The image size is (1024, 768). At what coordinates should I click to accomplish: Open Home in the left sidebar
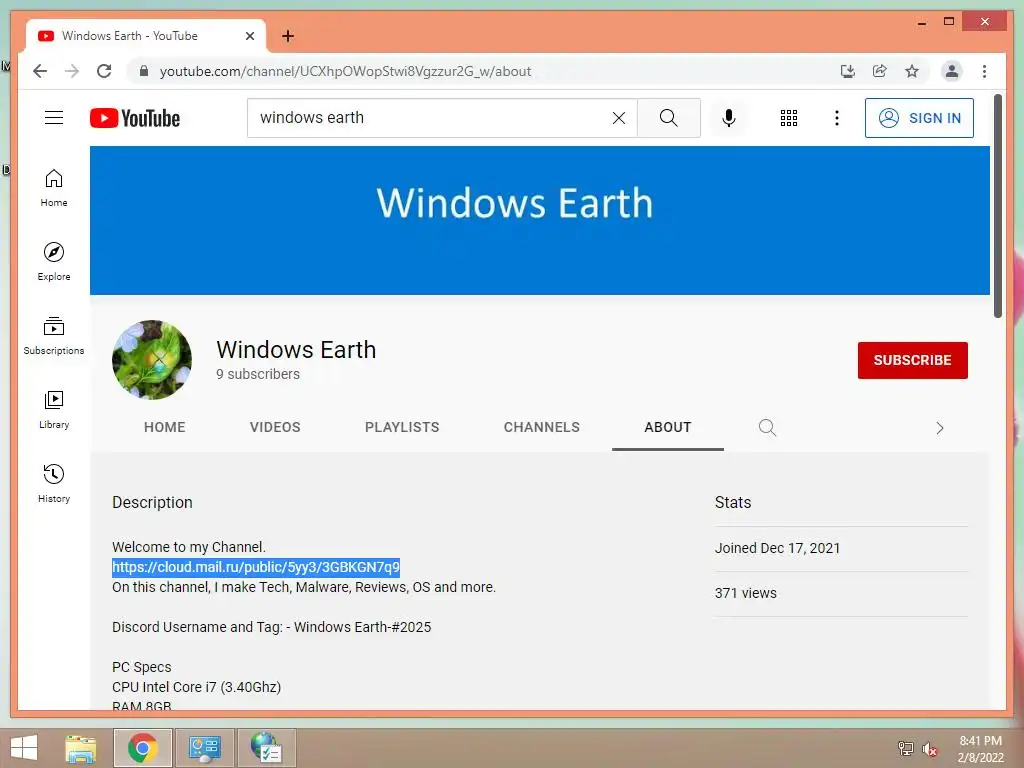pos(54,188)
